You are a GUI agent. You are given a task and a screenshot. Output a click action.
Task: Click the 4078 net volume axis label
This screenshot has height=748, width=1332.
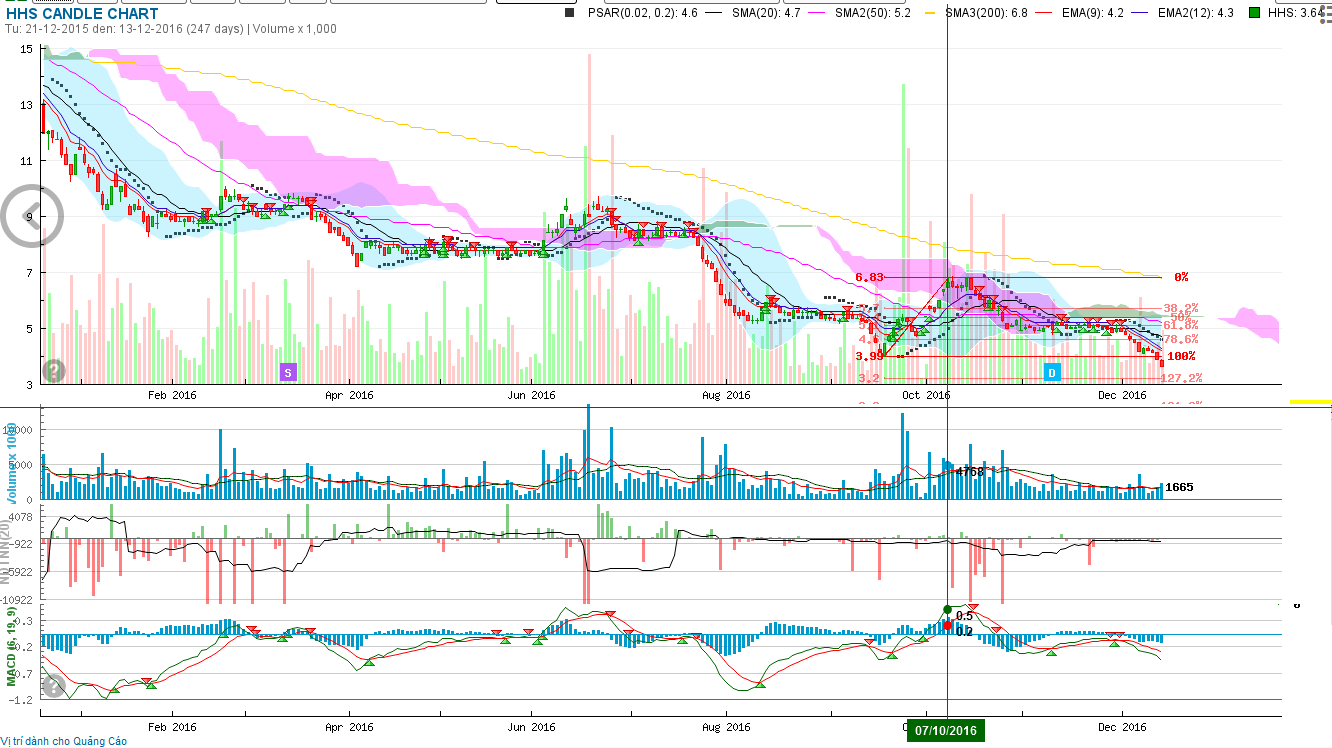coord(22,517)
